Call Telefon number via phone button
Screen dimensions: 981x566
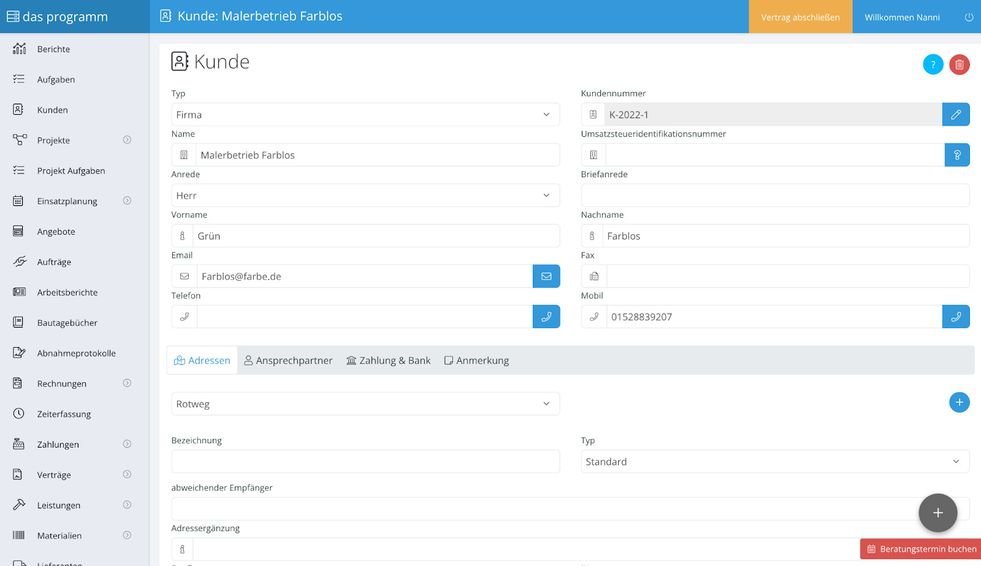[546, 317]
